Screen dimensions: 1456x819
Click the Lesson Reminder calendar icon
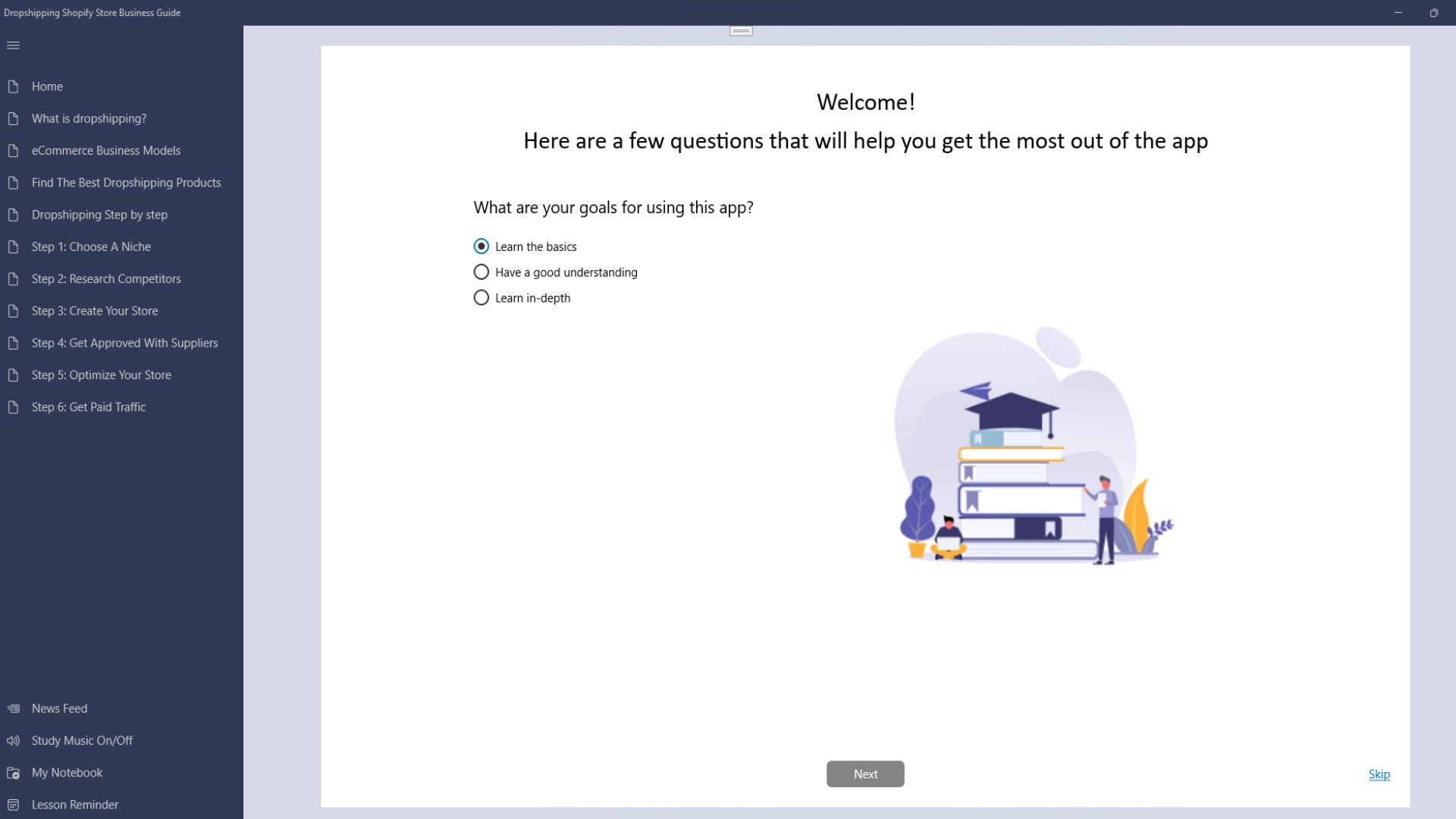click(x=13, y=805)
